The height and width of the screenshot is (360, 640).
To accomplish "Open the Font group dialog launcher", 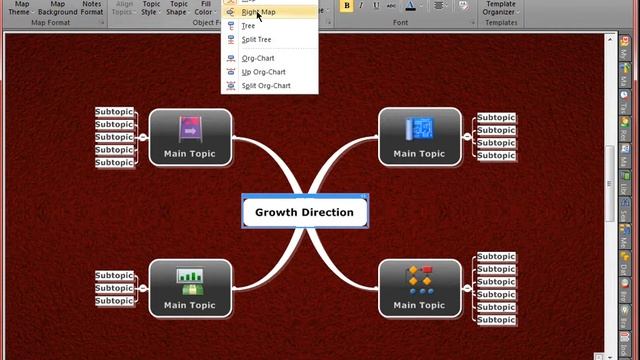I will 473,23.
